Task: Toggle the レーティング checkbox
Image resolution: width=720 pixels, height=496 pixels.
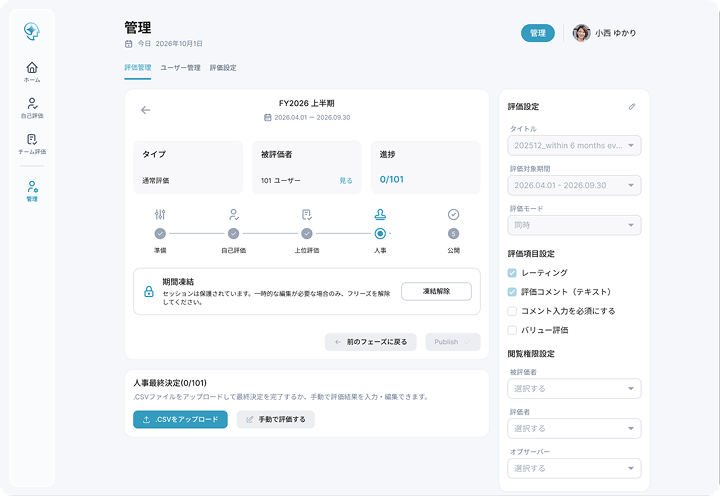Action: (x=512, y=273)
